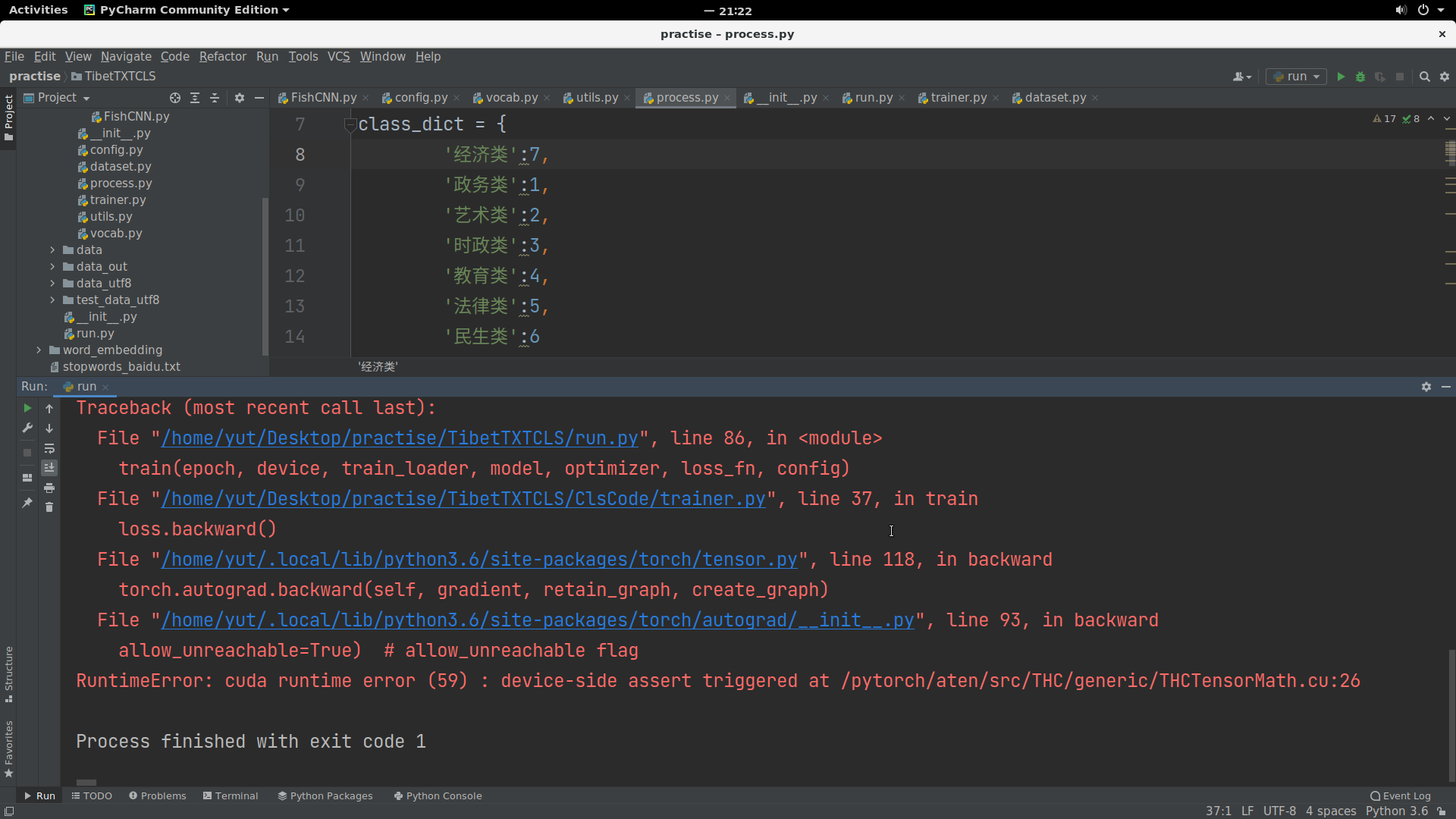Expand the word_embedding folder
1456x819 pixels.
39,350
